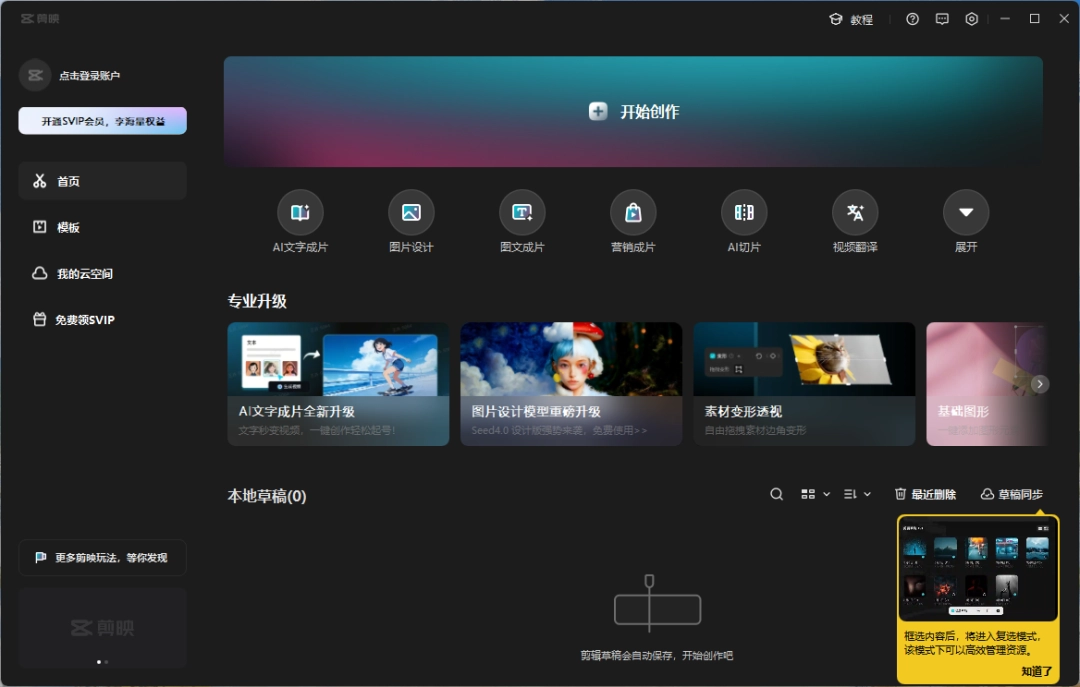Image resolution: width=1080 pixels, height=687 pixels.
Task: Open the draft sorting dropdown
Action: pyautogui.click(x=856, y=494)
